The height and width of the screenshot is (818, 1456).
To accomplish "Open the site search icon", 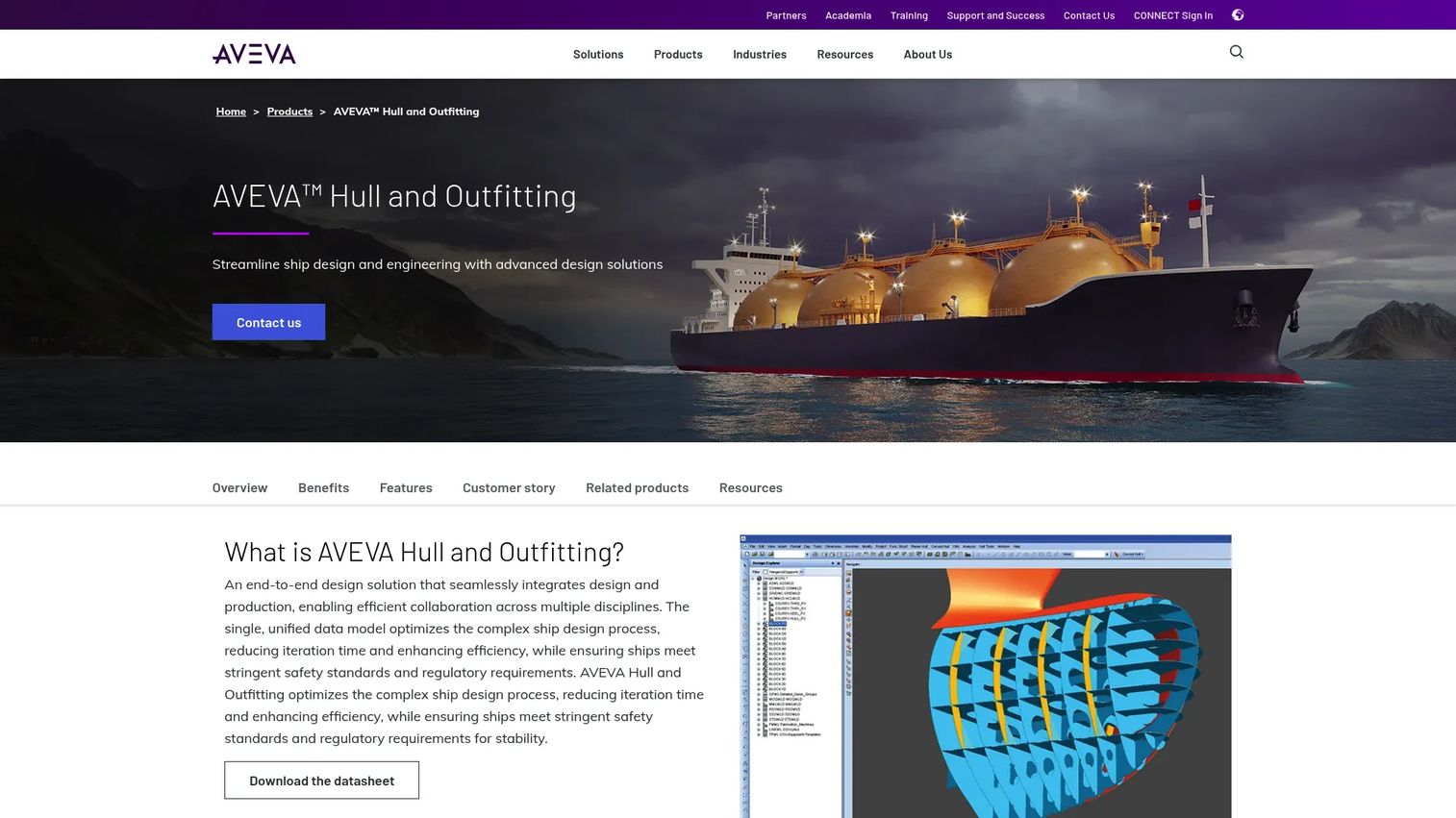I will 1237,52.
